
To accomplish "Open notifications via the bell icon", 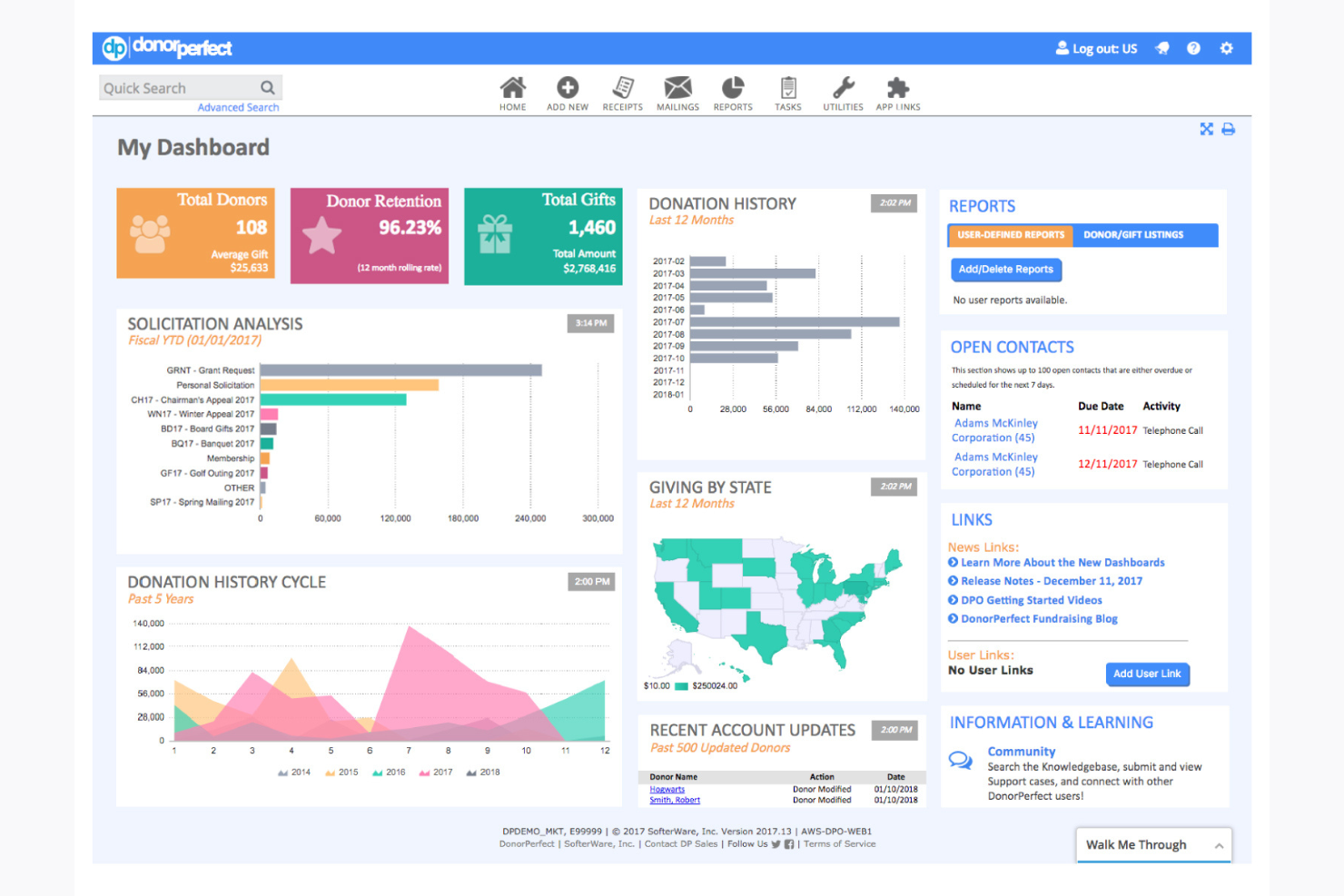I will pyautogui.click(x=1161, y=47).
